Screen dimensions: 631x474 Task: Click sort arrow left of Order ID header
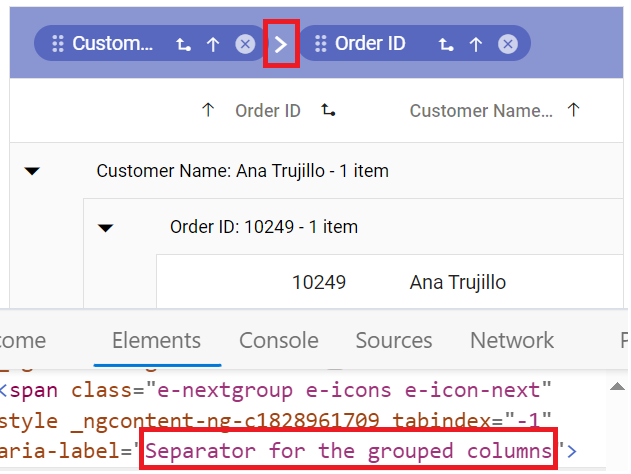tap(208, 109)
